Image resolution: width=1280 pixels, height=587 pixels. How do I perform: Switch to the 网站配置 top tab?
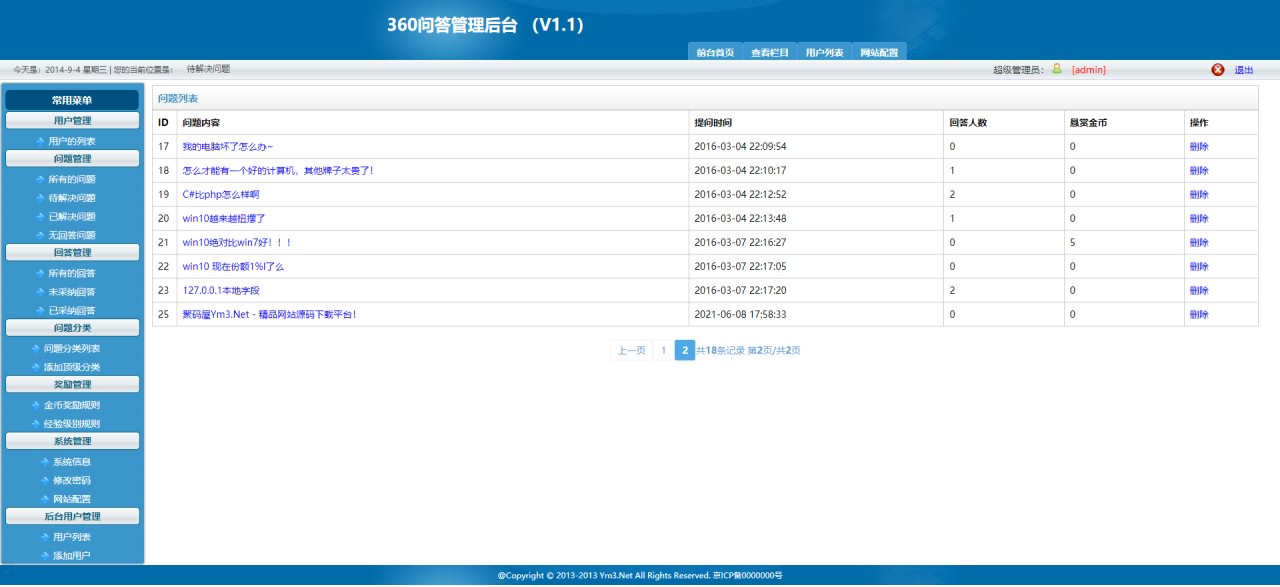879,53
